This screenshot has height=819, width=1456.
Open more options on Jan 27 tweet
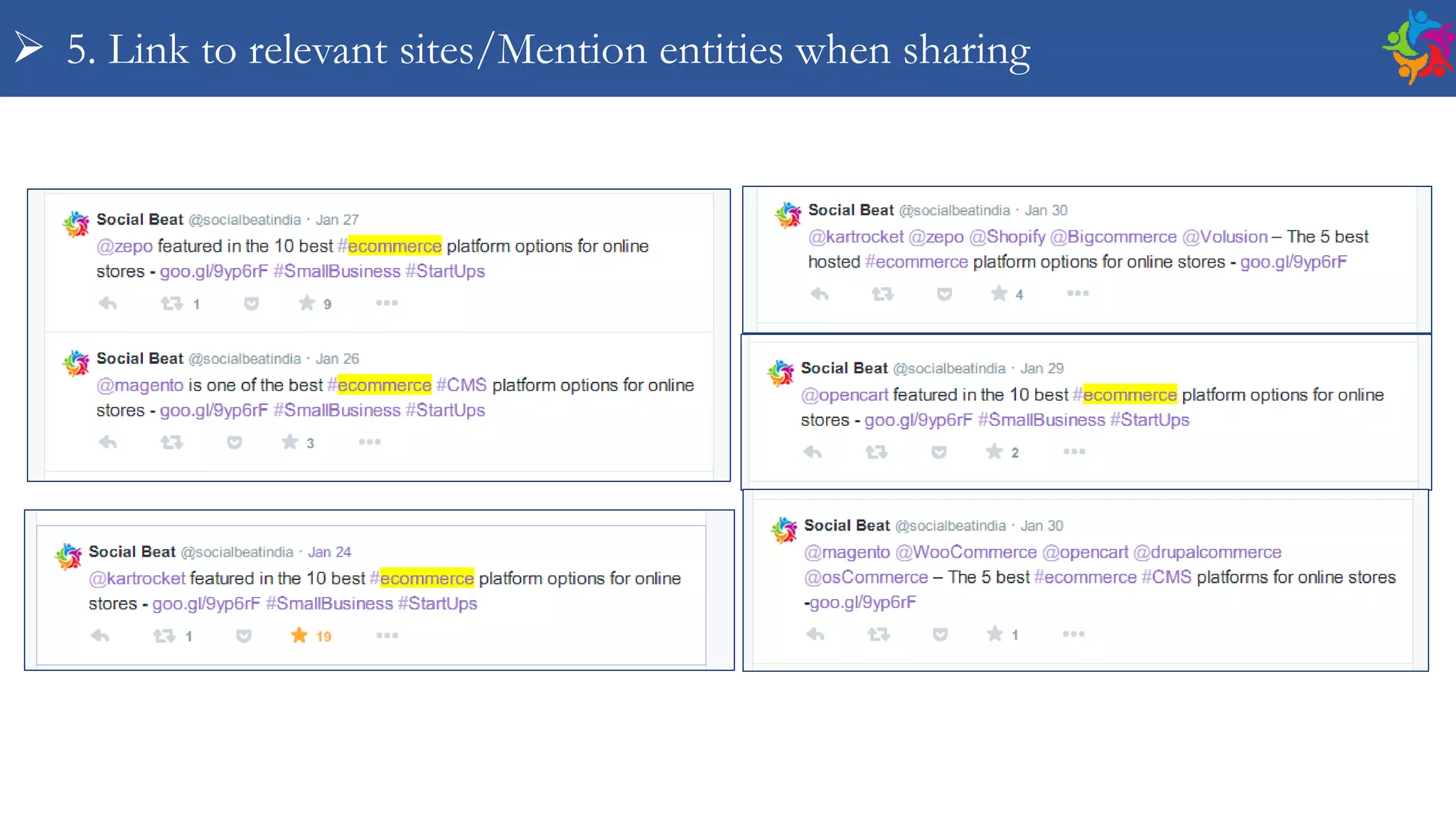(x=387, y=303)
